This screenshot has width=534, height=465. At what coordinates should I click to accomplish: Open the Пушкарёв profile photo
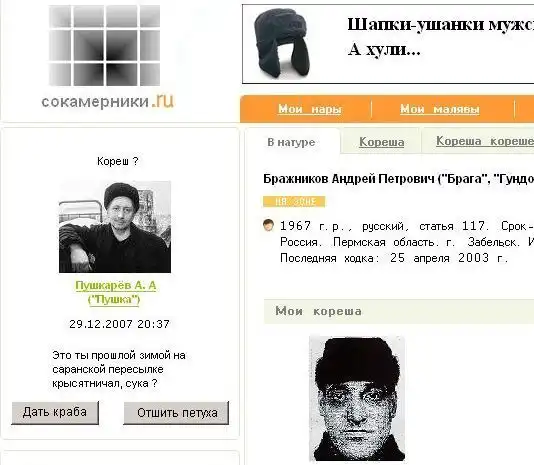(115, 227)
